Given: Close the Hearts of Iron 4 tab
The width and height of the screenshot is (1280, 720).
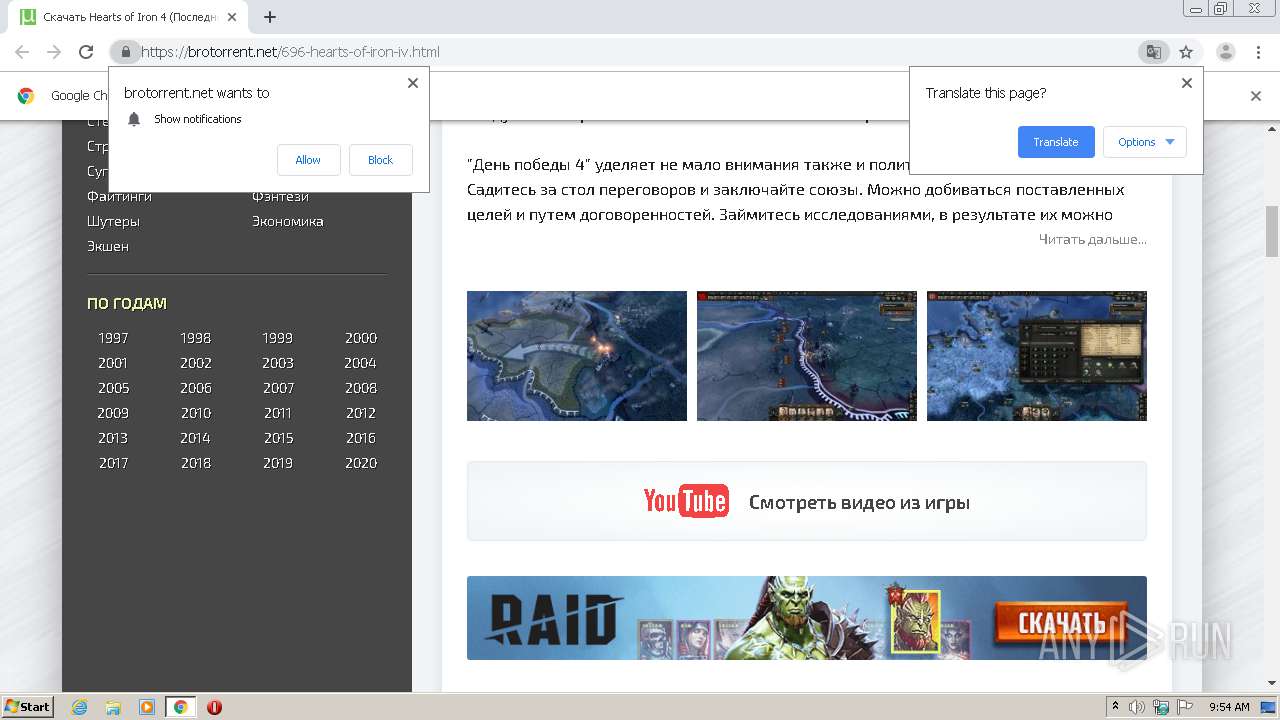Looking at the screenshot, I should click(x=232, y=17).
